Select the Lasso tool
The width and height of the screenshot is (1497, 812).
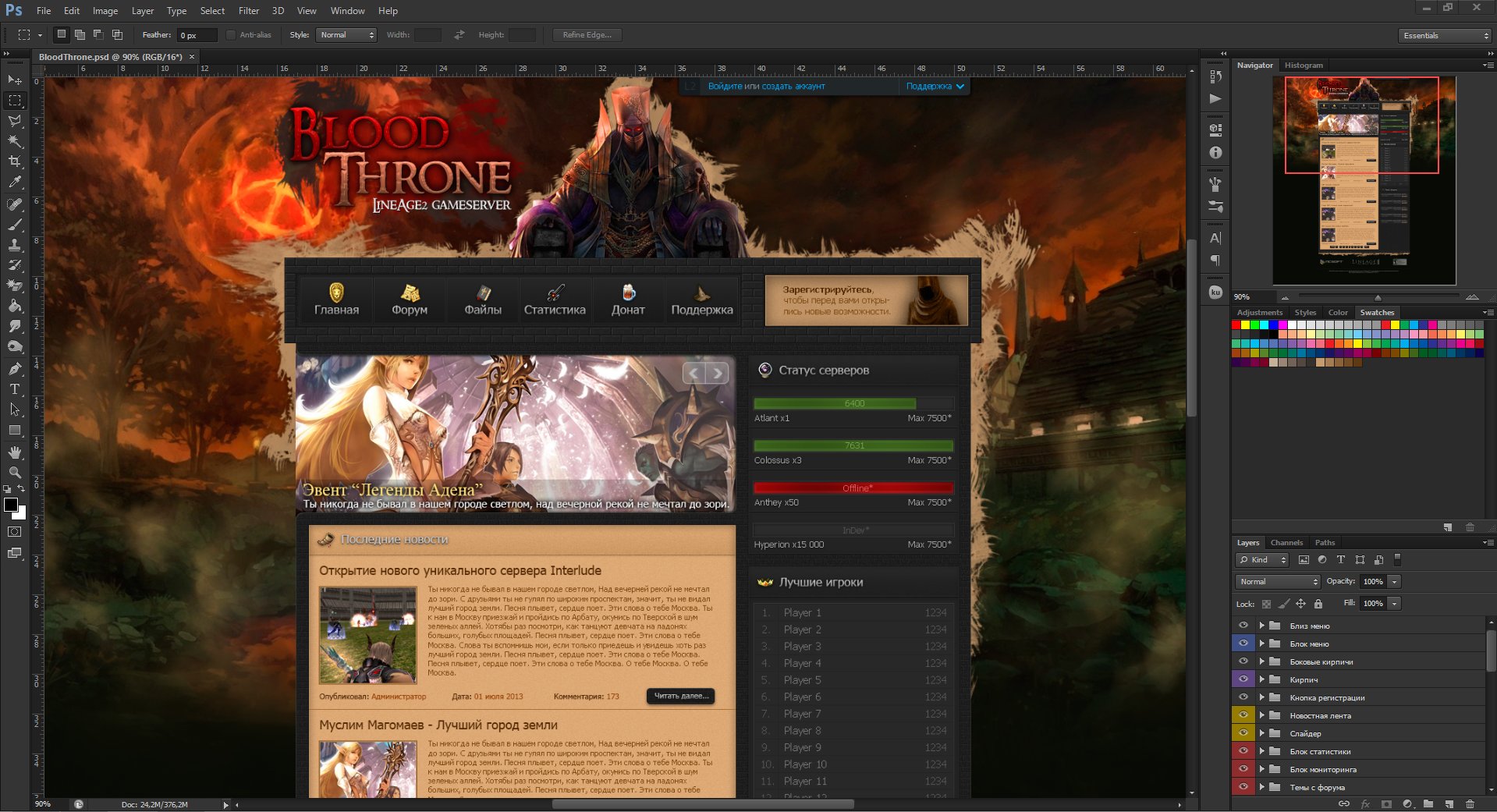pos(15,121)
